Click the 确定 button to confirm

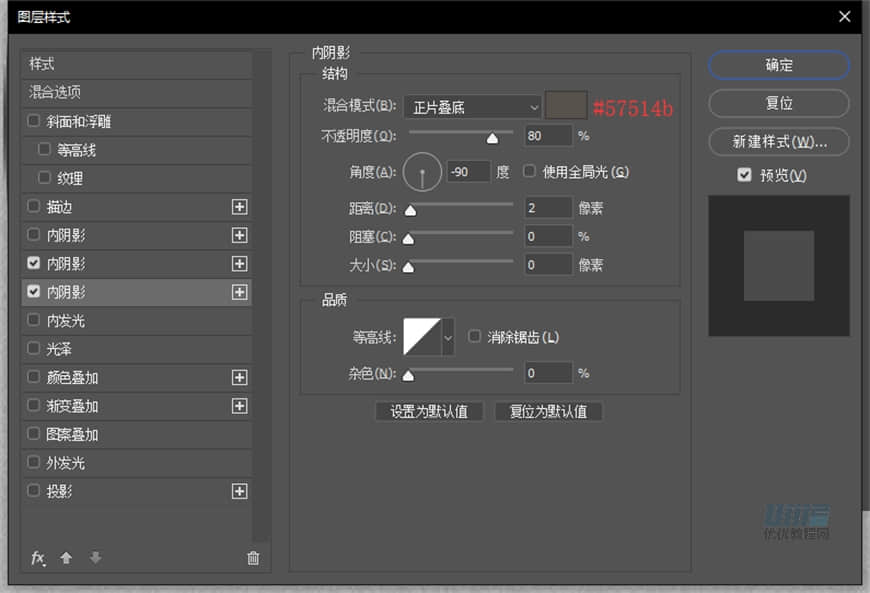(778, 65)
